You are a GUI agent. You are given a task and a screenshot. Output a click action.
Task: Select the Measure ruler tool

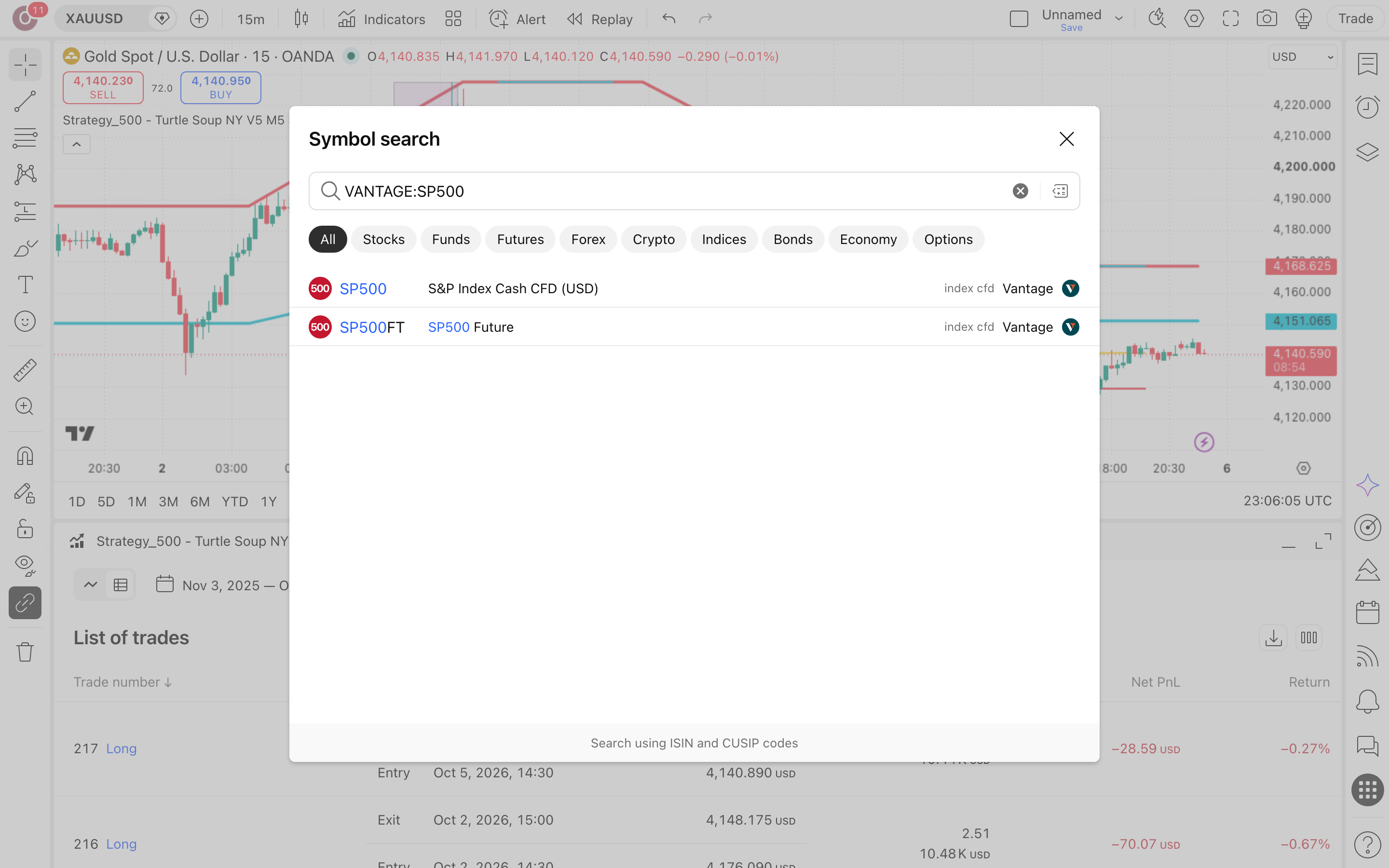click(25, 370)
